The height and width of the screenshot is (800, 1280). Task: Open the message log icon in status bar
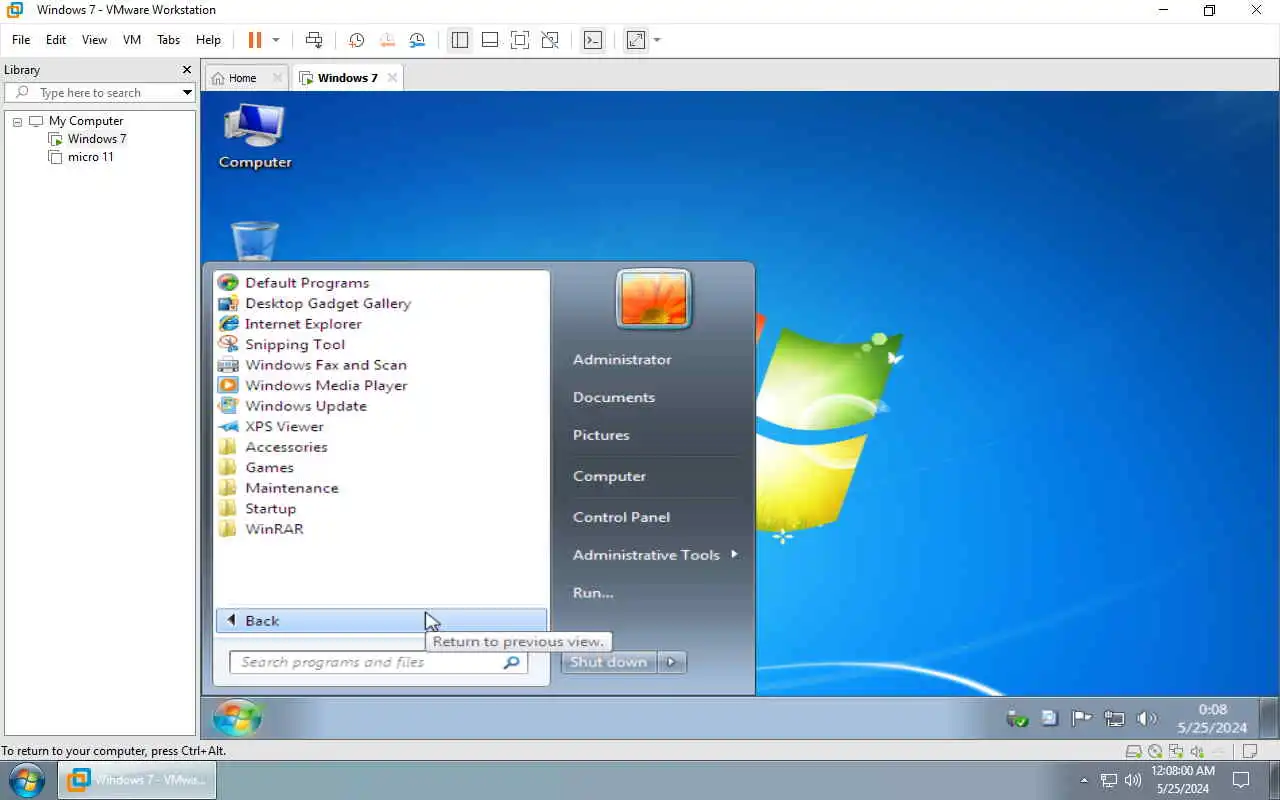(1250, 751)
